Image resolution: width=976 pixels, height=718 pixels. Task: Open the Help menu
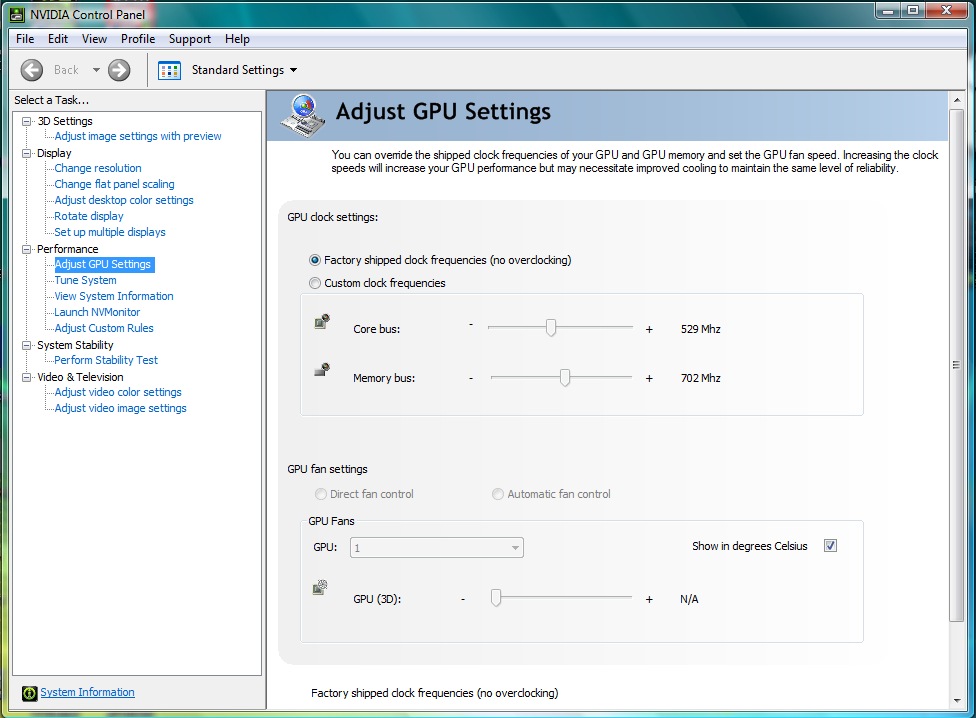coord(237,39)
